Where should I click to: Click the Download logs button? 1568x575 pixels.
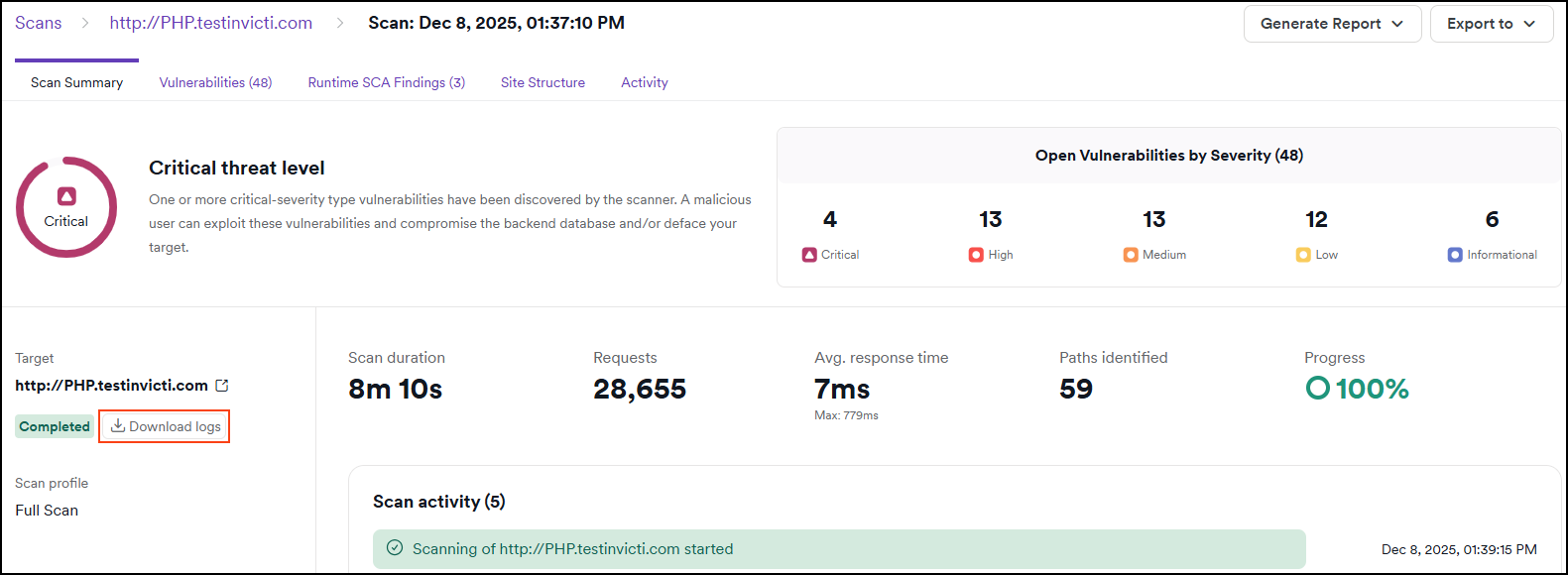click(x=165, y=426)
